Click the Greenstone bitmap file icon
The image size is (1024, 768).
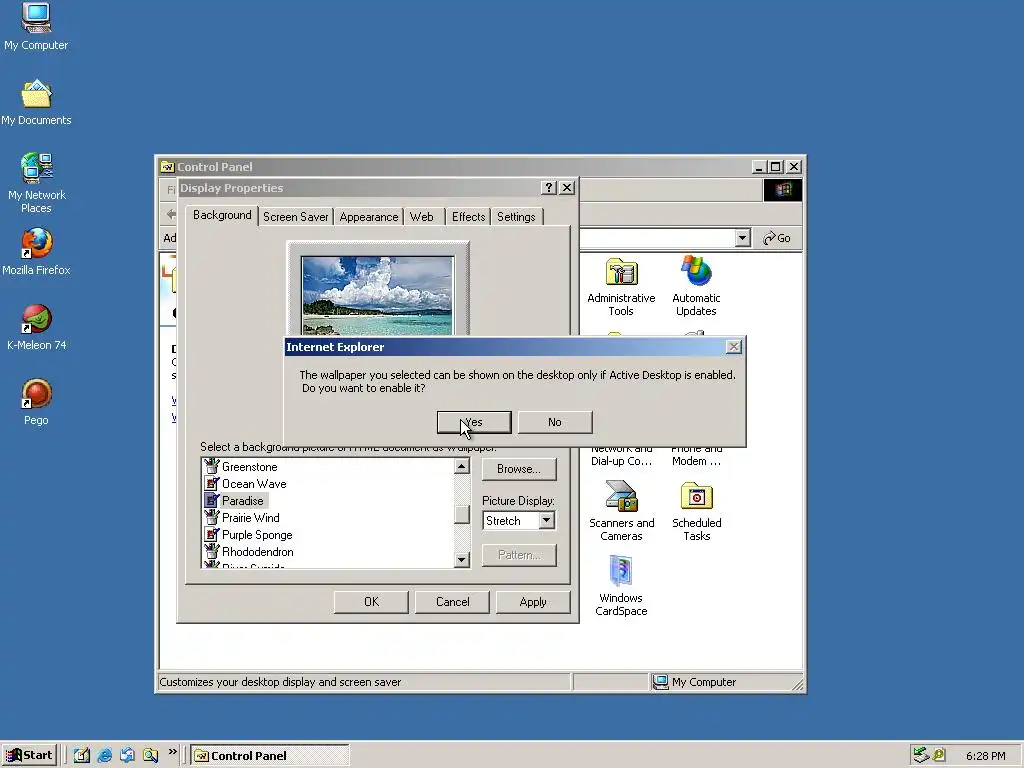212,466
